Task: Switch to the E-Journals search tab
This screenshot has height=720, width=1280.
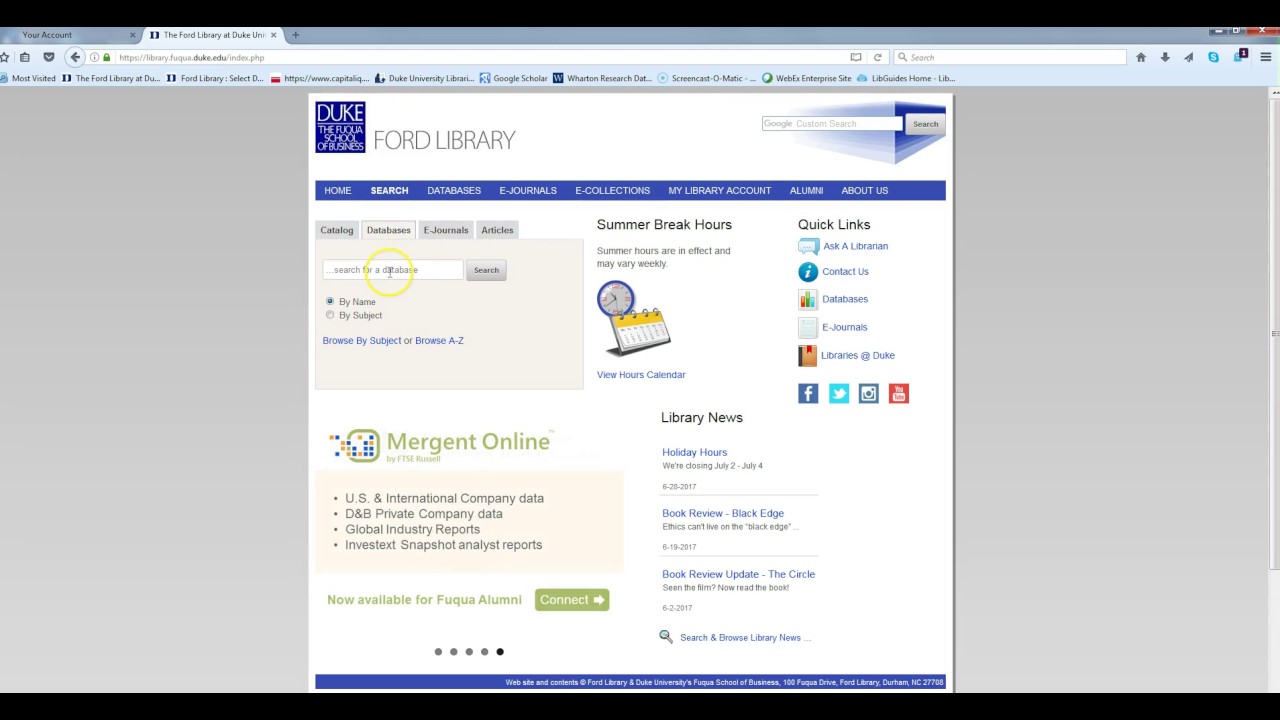Action: [x=446, y=230]
